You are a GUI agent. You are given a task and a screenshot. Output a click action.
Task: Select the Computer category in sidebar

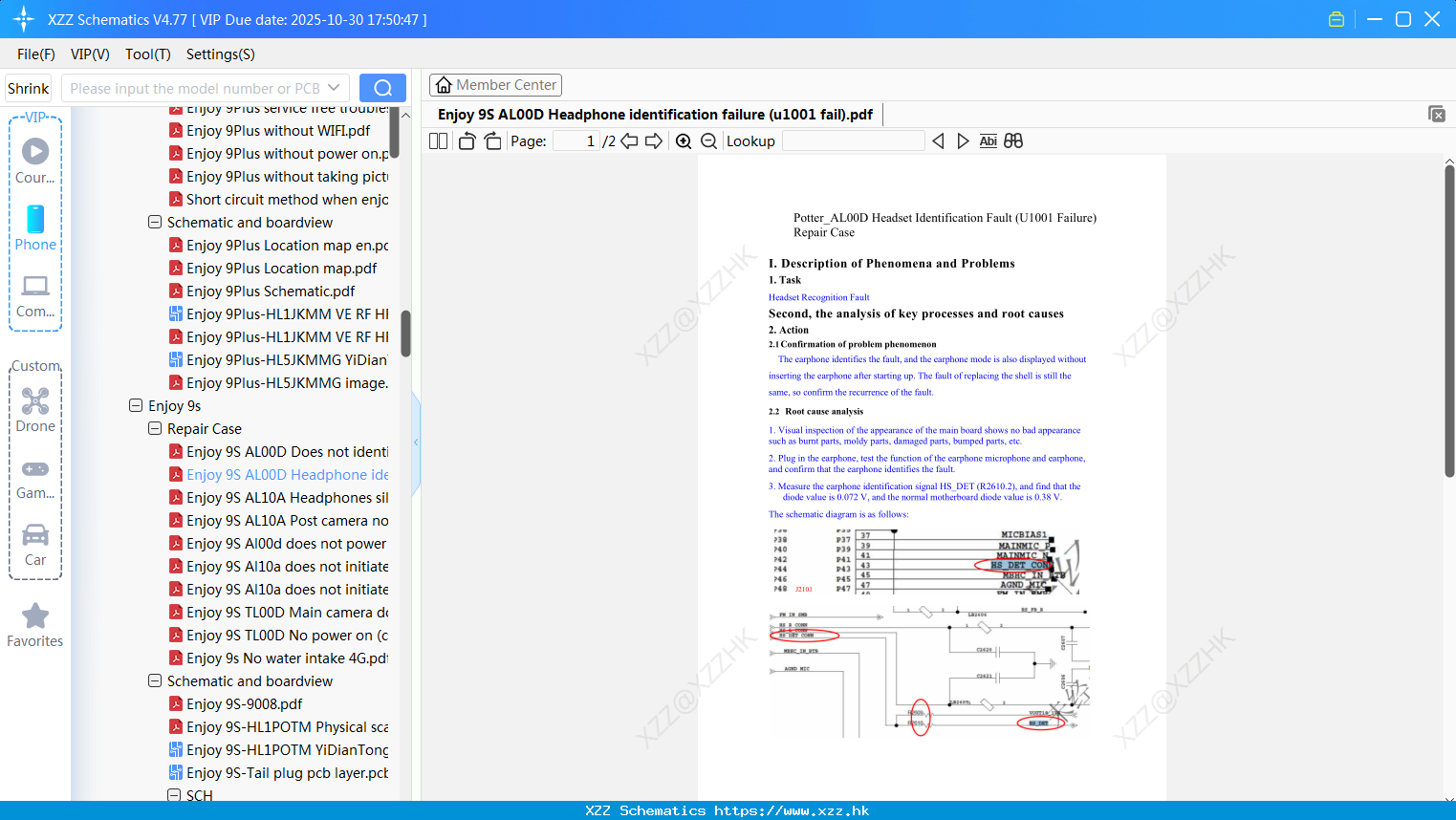(35, 296)
